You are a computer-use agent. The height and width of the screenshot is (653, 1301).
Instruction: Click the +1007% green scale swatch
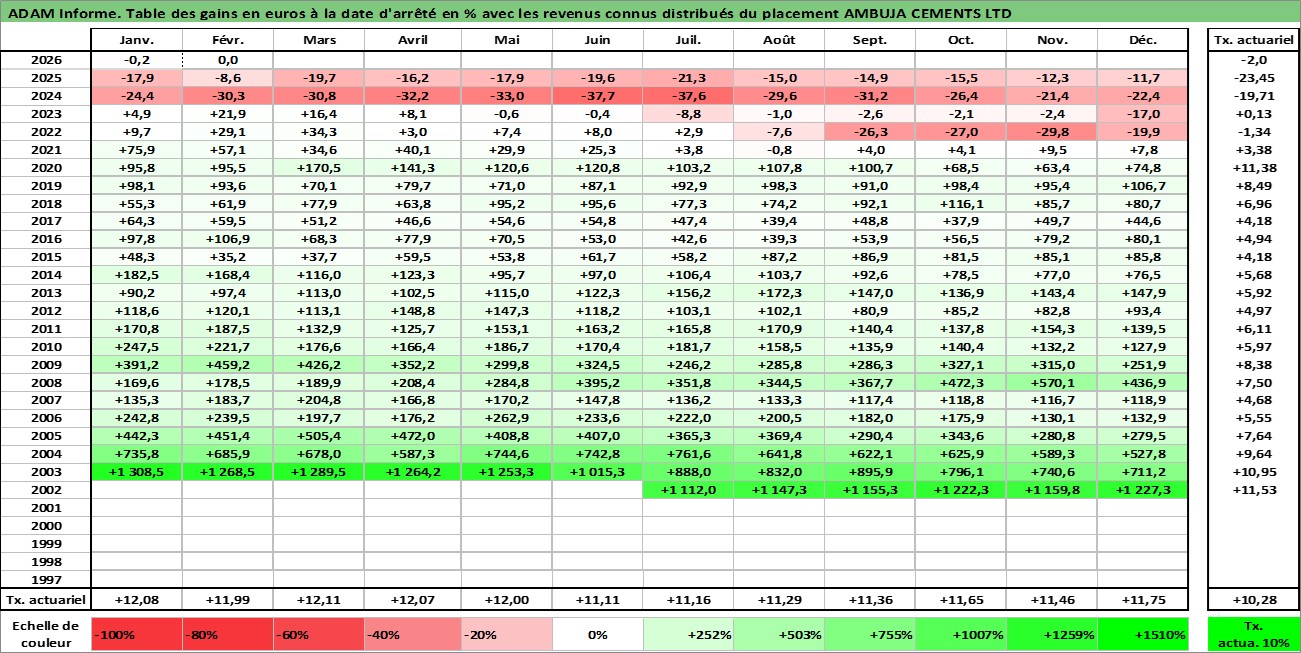[x=961, y=634]
